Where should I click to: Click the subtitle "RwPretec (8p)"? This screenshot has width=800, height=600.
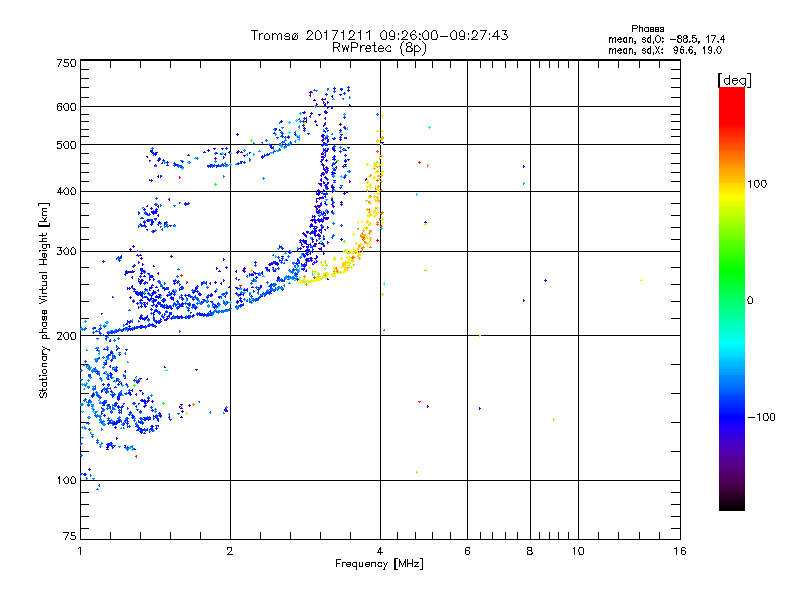click(379, 48)
